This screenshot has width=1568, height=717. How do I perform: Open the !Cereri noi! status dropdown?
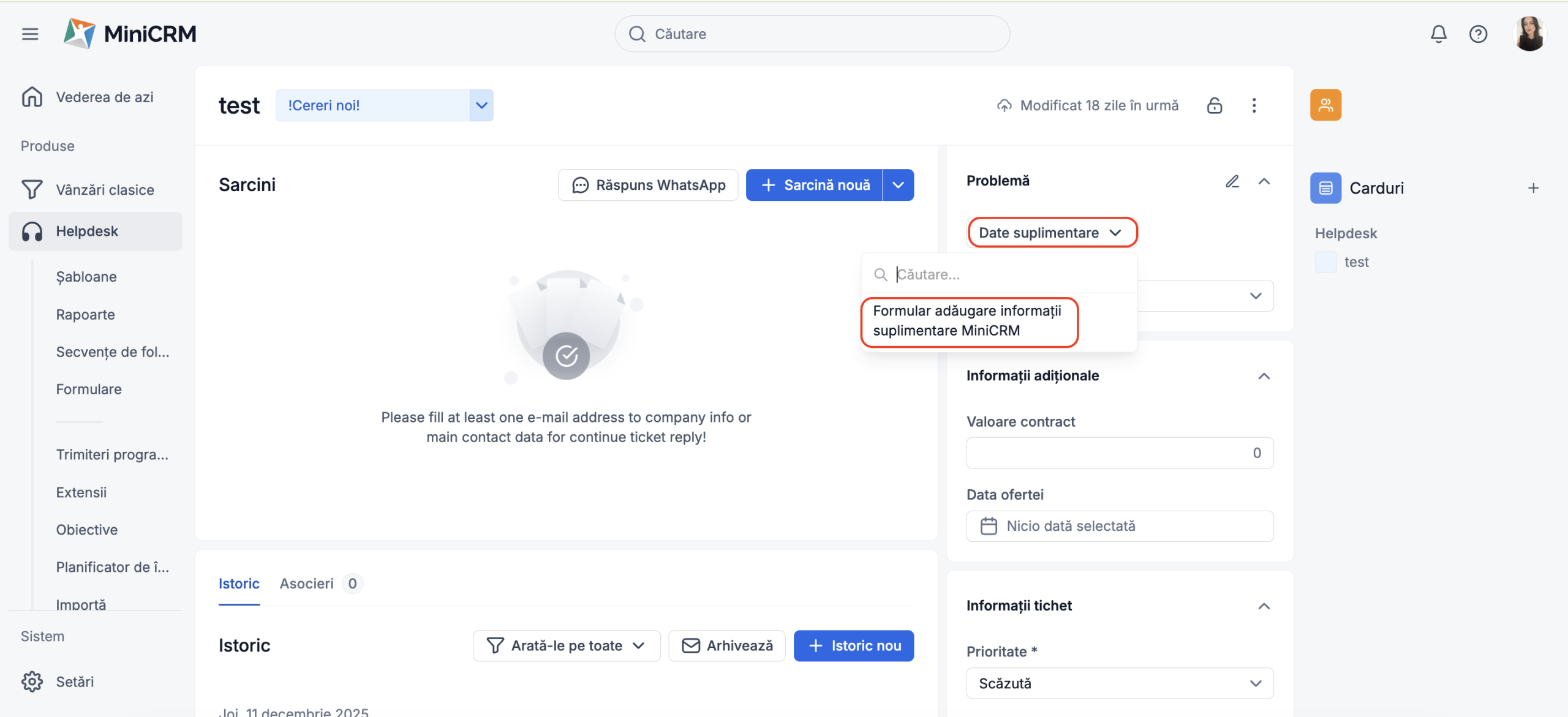pyautogui.click(x=481, y=105)
